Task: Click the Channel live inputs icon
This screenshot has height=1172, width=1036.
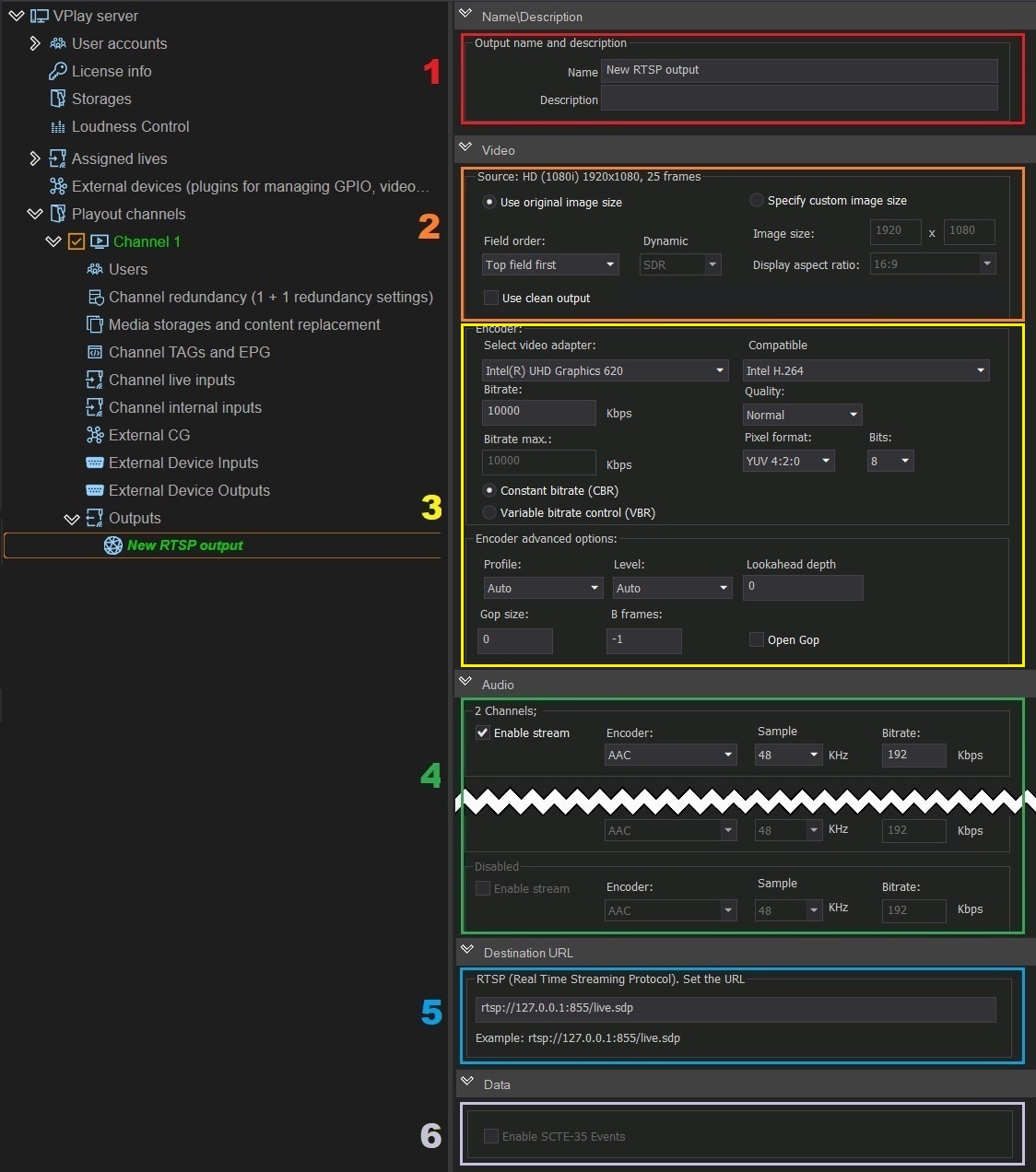Action: click(95, 380)
